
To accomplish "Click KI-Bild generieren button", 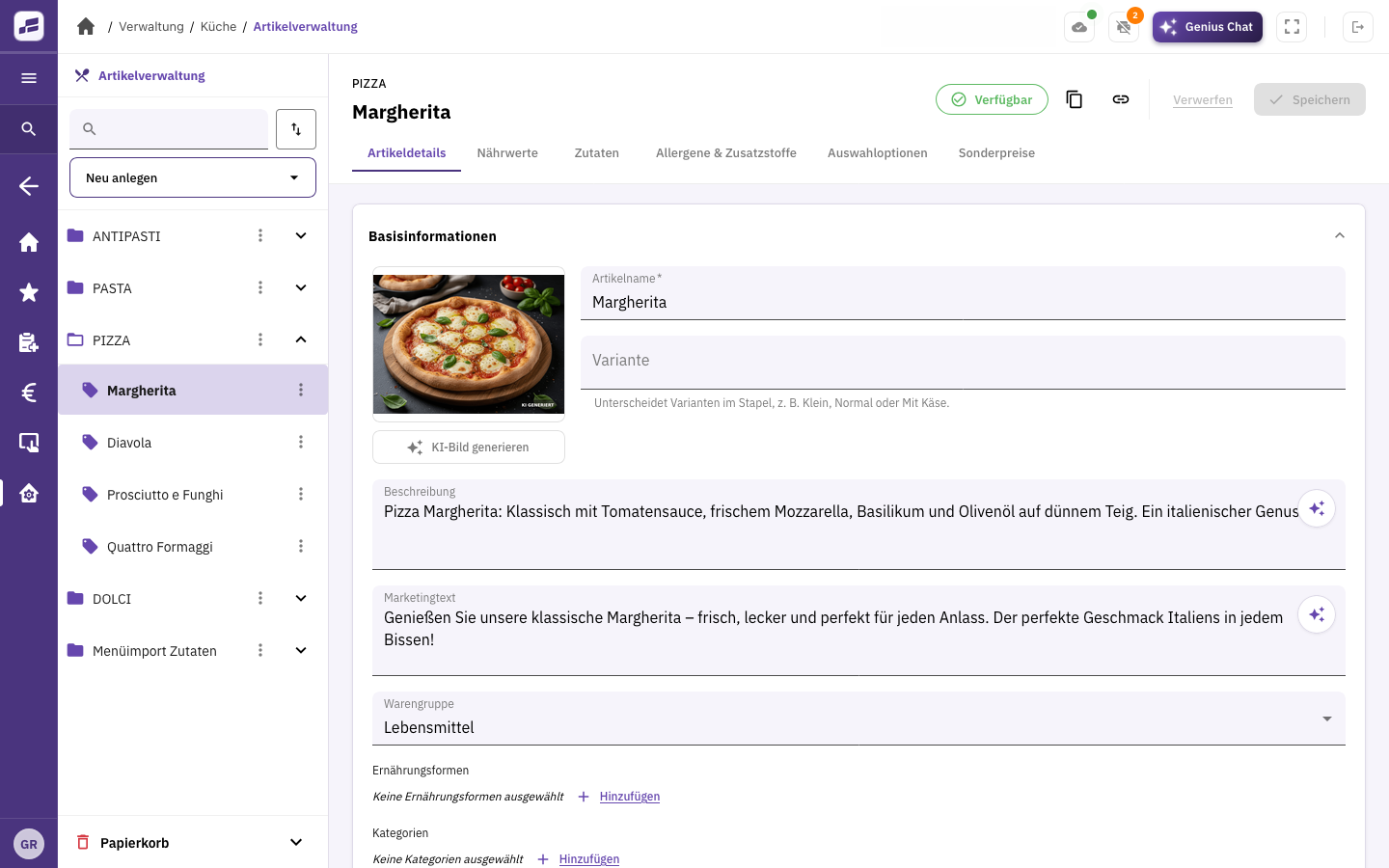I will pos(469,448).
